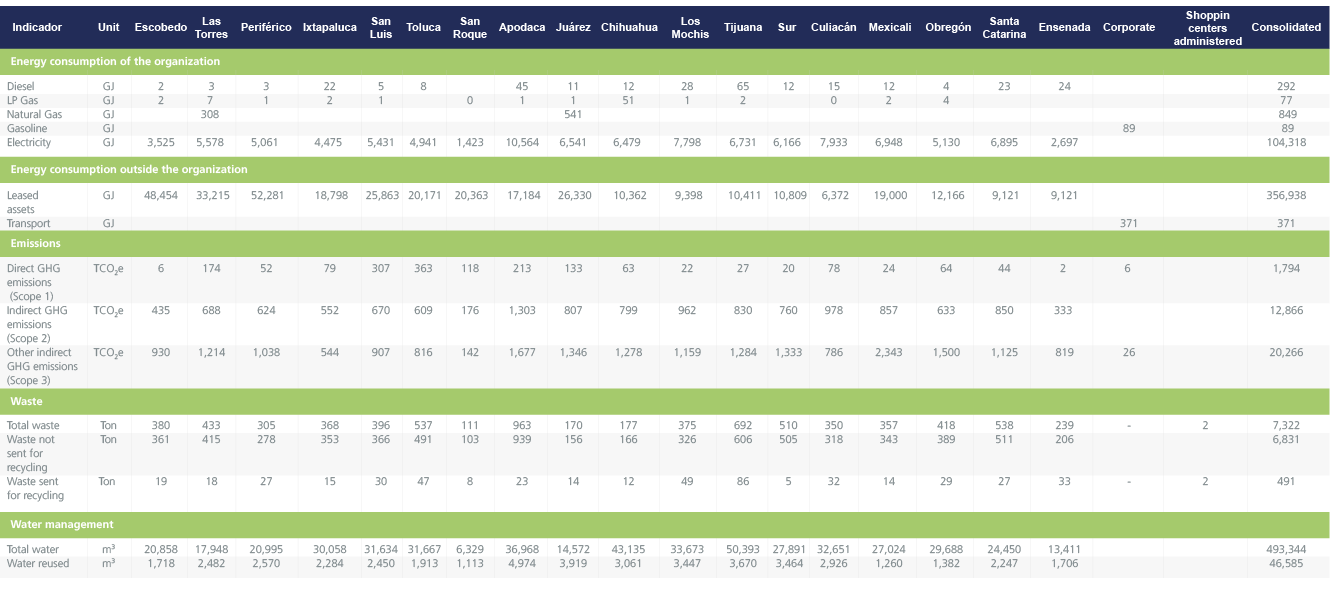Click the Shopping centers administered column header
Viewport: 1330px width, 590px height.
pyautogui.click(x=1207, y=28)
